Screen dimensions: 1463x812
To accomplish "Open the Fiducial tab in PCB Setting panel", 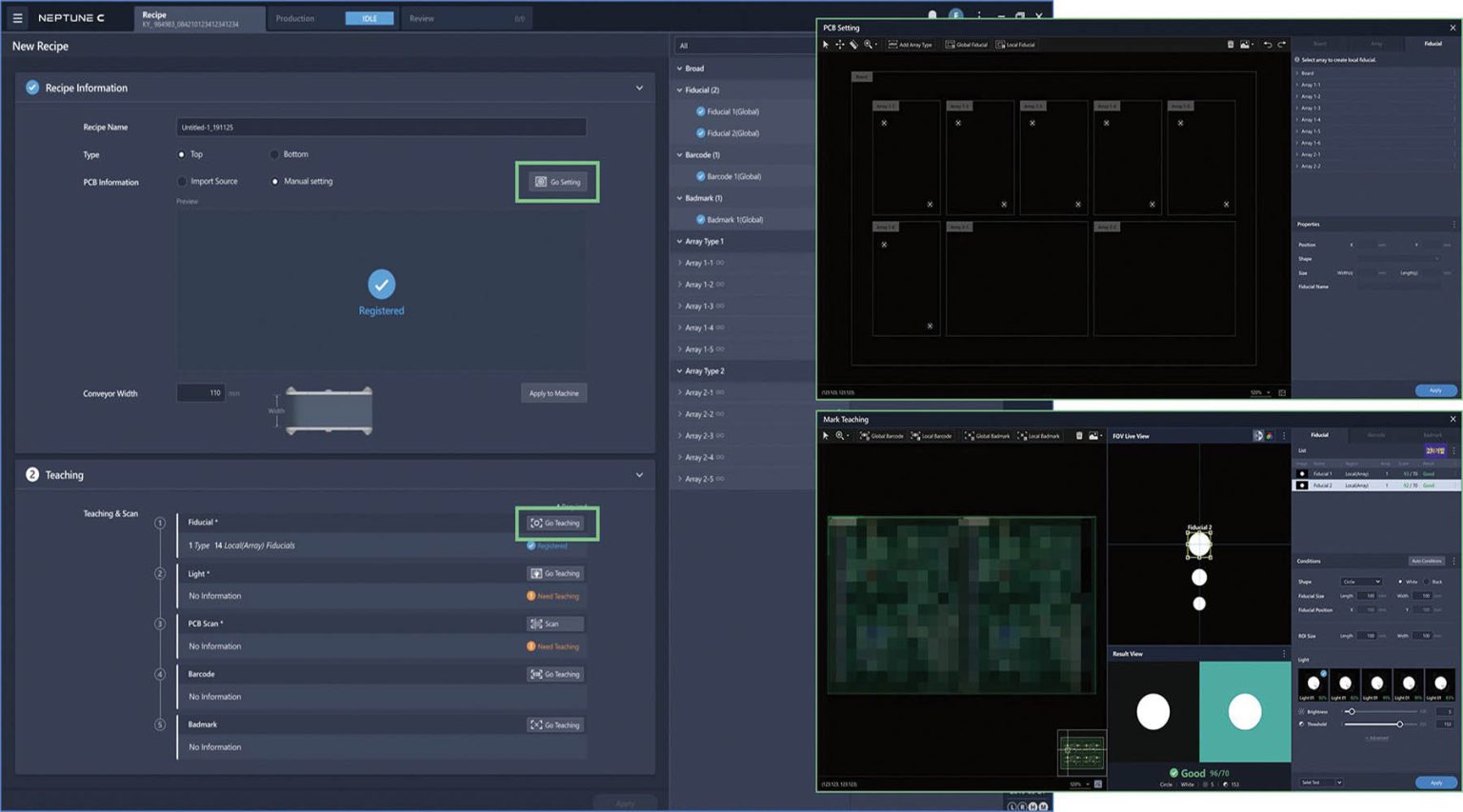I will [1433, 44].
